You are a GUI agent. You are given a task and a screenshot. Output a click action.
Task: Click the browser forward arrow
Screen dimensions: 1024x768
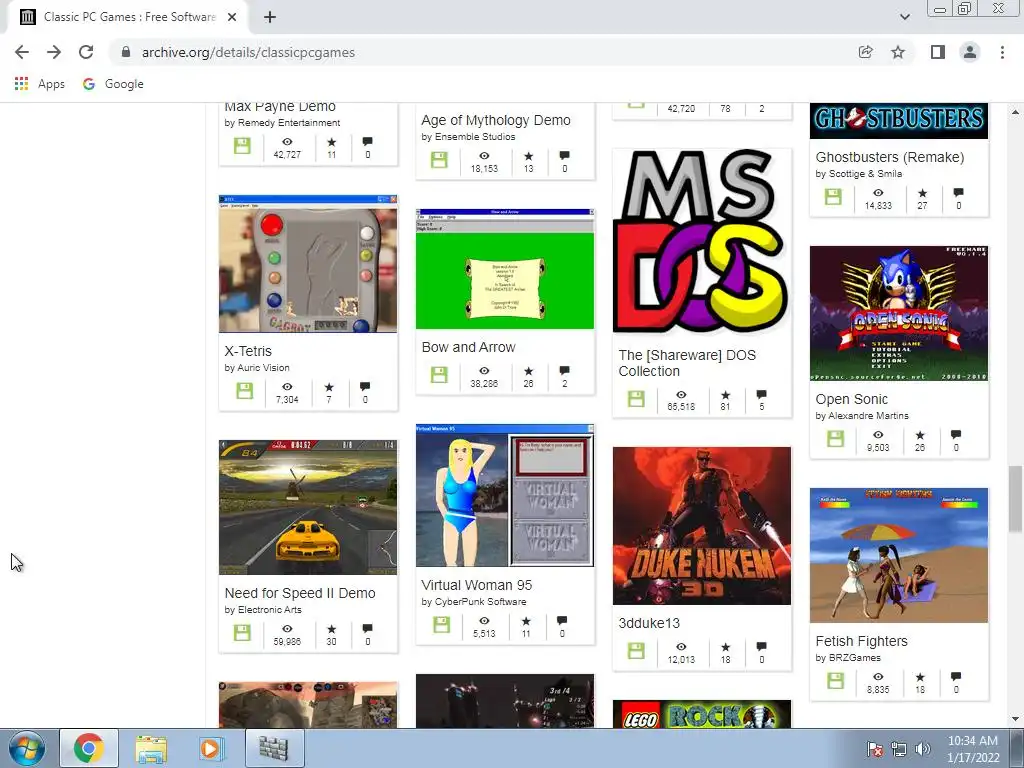(54, 52)
